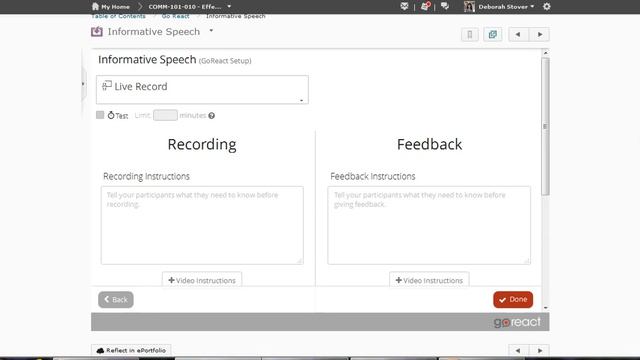The width and height of the screenshot is (640, 360).
Task: Click the Table of Contents breadcrumb
Action: 118,16
